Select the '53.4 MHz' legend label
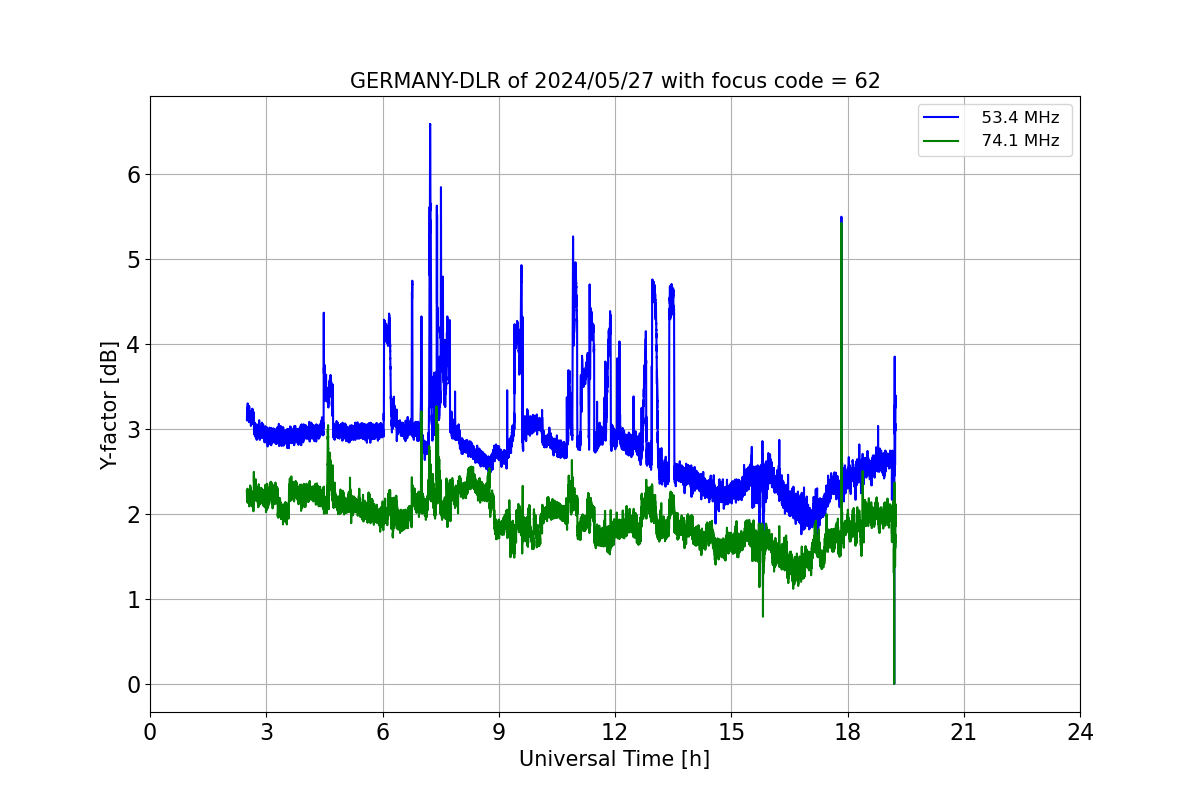1200x800 pixels. [x=1020, y=118]
